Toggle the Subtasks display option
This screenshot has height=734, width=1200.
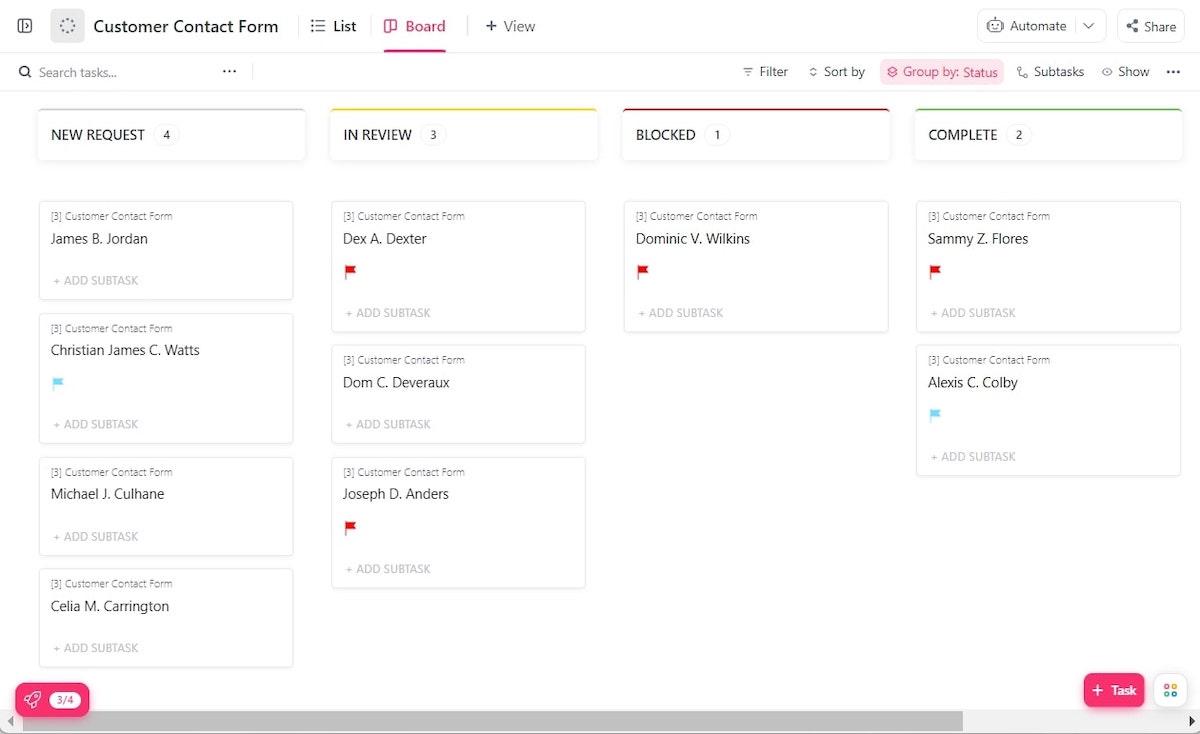point(1050,72)
